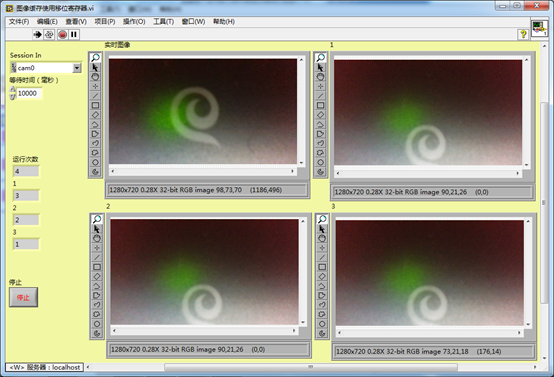Click the red Abort Execution button
Viewport: 554px width, 377px height.
pos(62,34)
